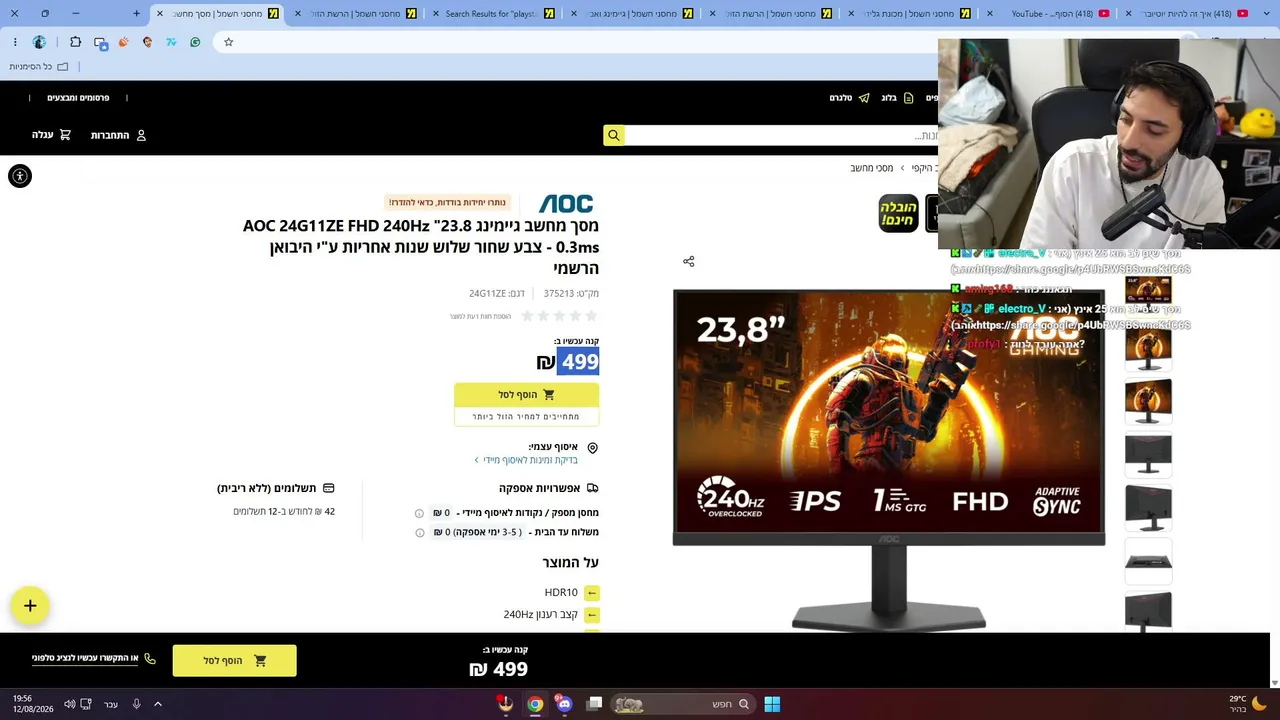Open Discord from the taskbar
The image size is (1280, 720).
click(x=564, y=704)
